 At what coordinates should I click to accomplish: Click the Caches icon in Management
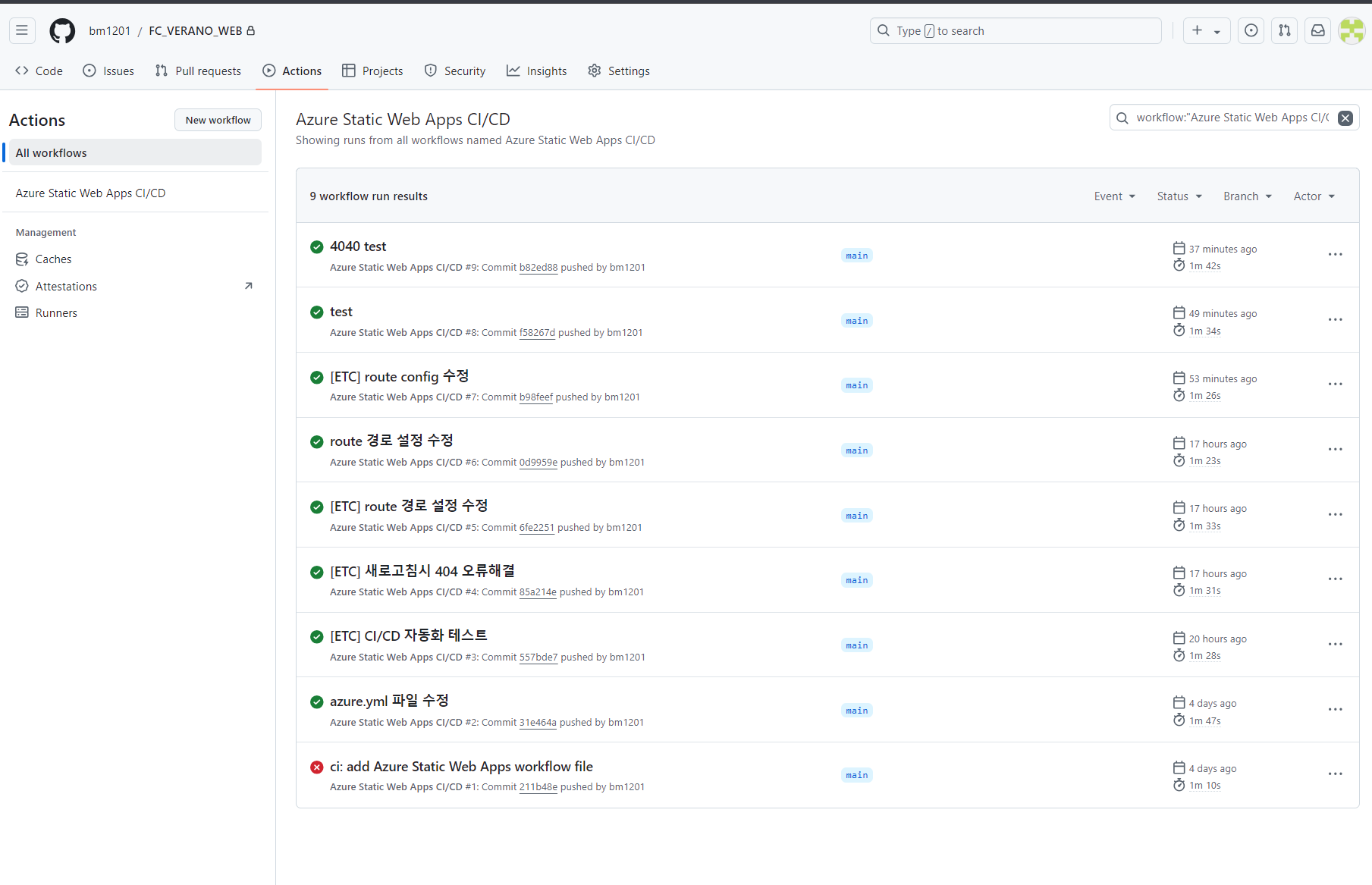click(22, 259)
